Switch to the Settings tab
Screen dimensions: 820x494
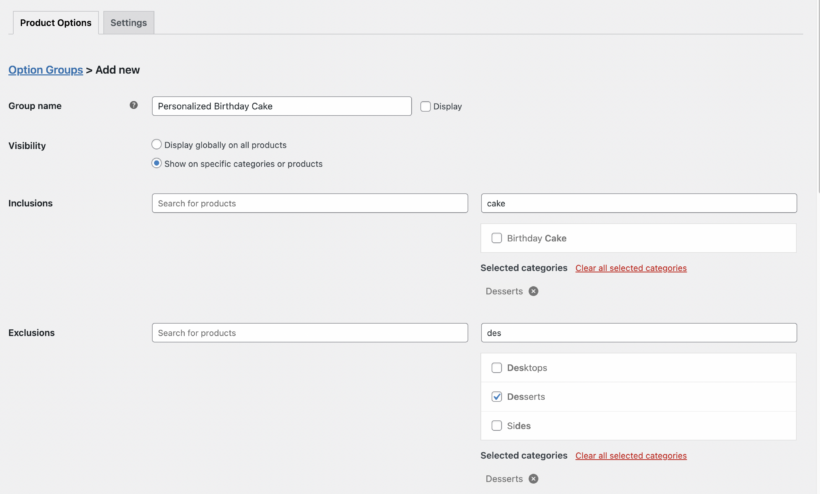[x=128, y=23]
